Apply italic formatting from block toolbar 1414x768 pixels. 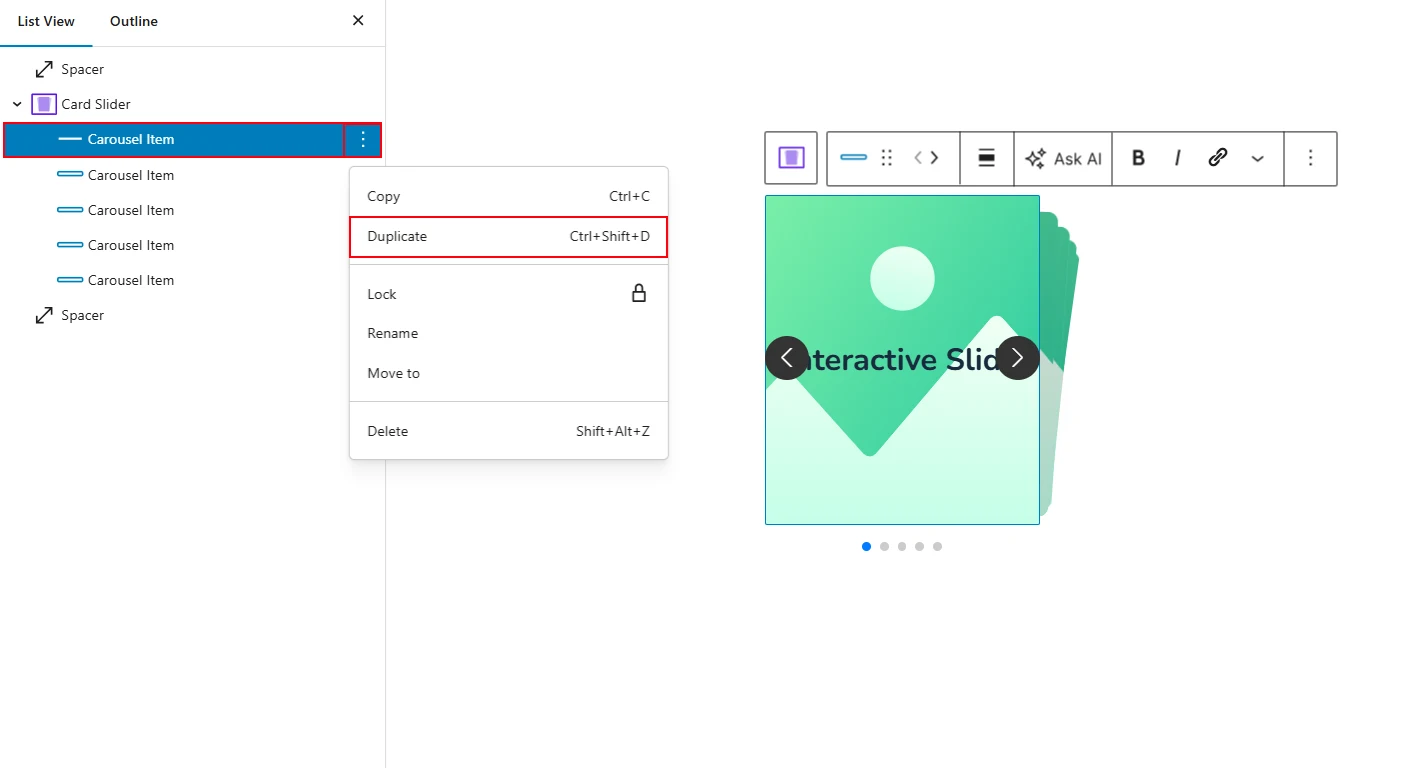pyautogui.click(x=1177, y=158)
